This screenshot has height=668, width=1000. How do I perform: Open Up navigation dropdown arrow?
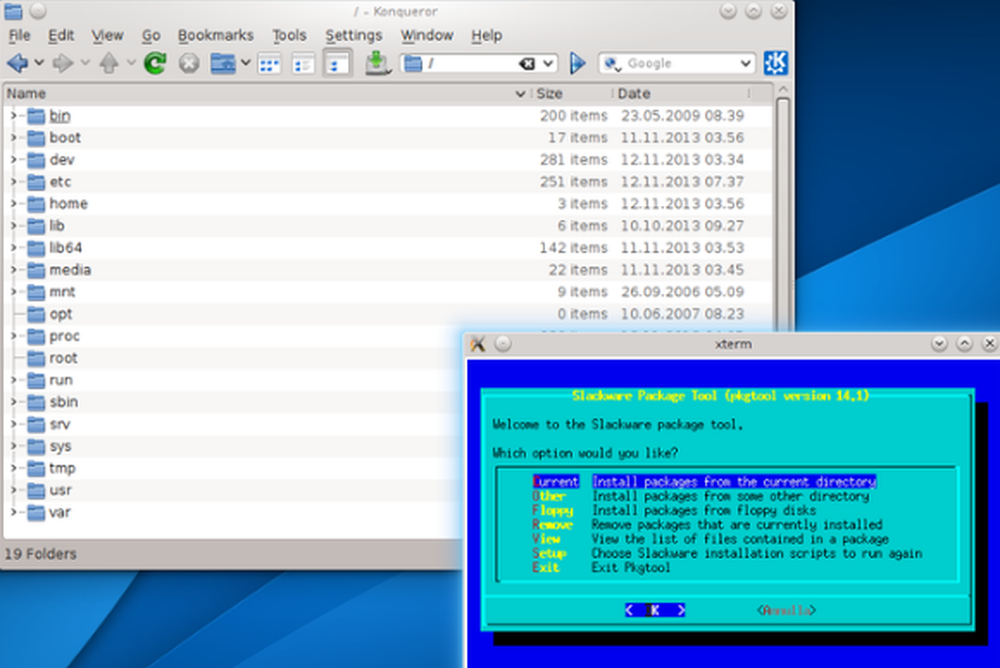point(131,63)
